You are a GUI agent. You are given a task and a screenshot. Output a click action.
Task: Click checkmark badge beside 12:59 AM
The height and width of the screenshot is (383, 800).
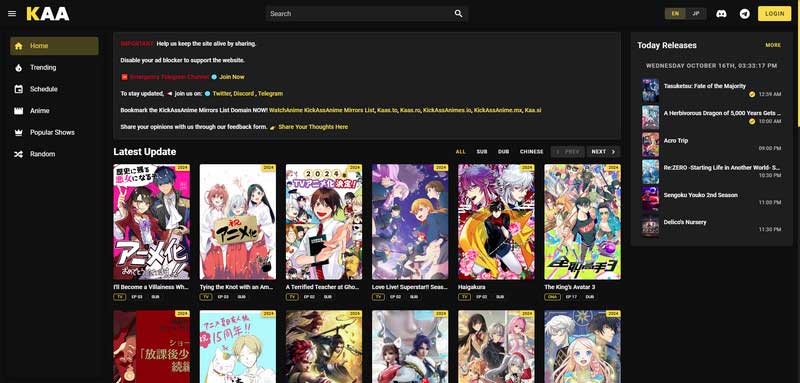752,94
